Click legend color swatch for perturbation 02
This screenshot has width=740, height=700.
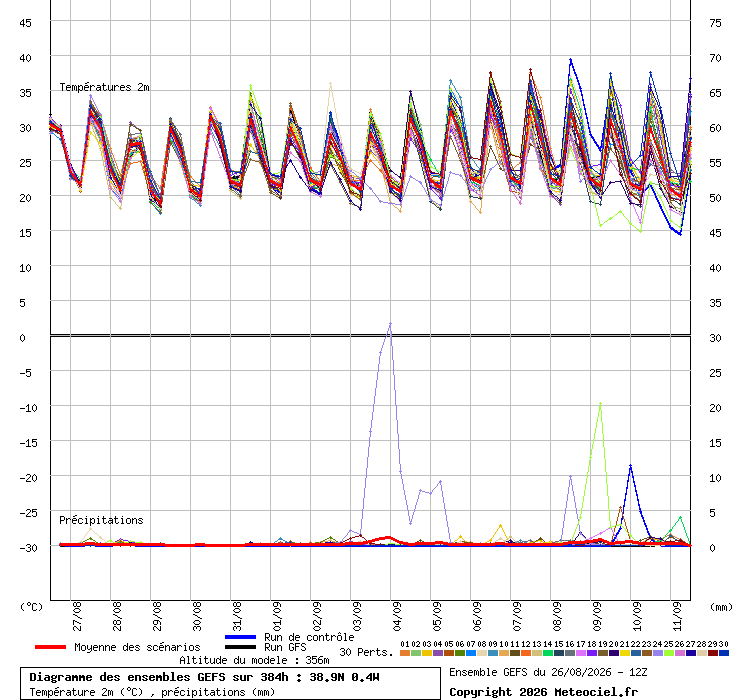tap(416, 653)
